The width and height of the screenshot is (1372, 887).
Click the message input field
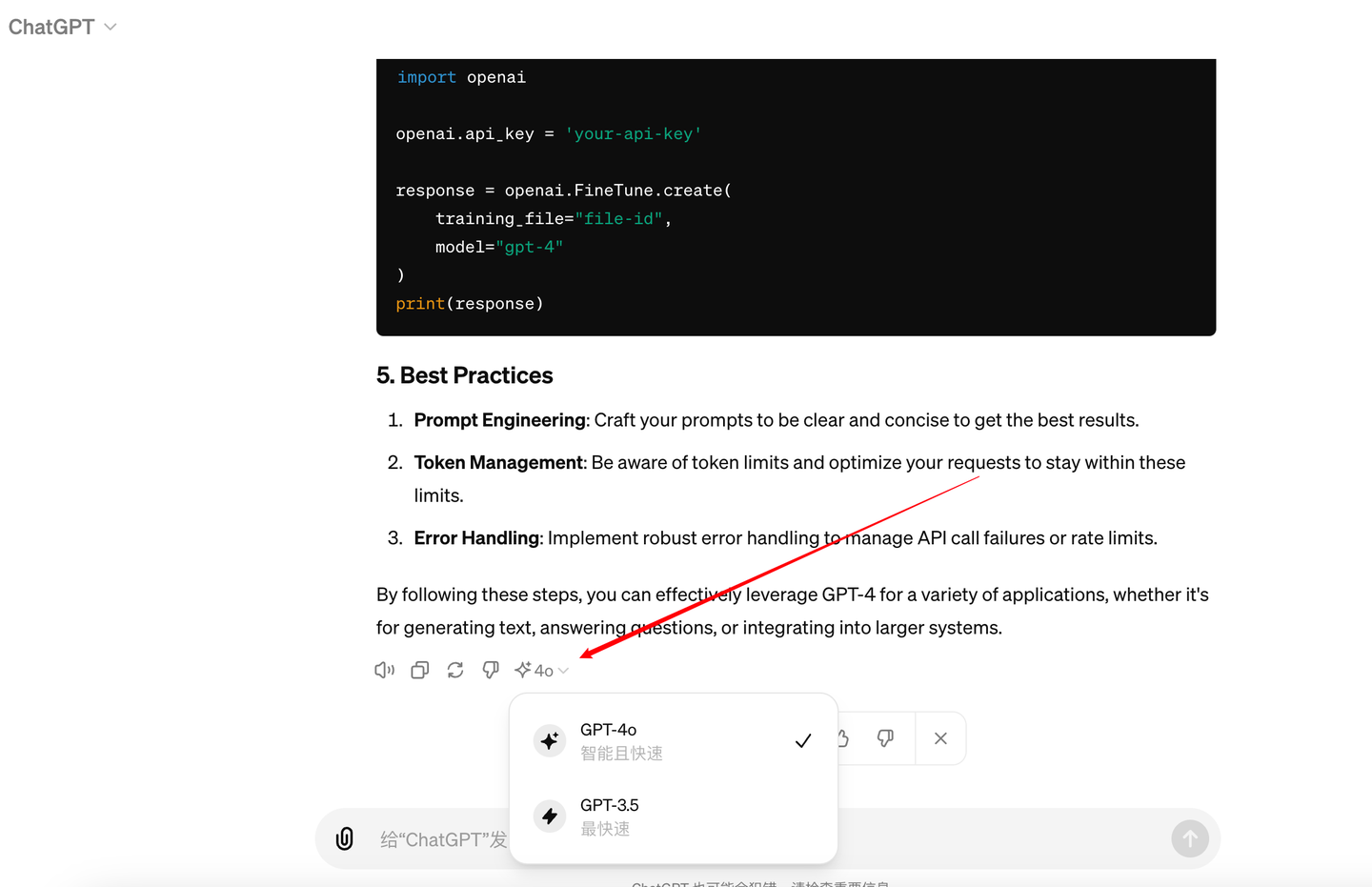pos(768,838)
